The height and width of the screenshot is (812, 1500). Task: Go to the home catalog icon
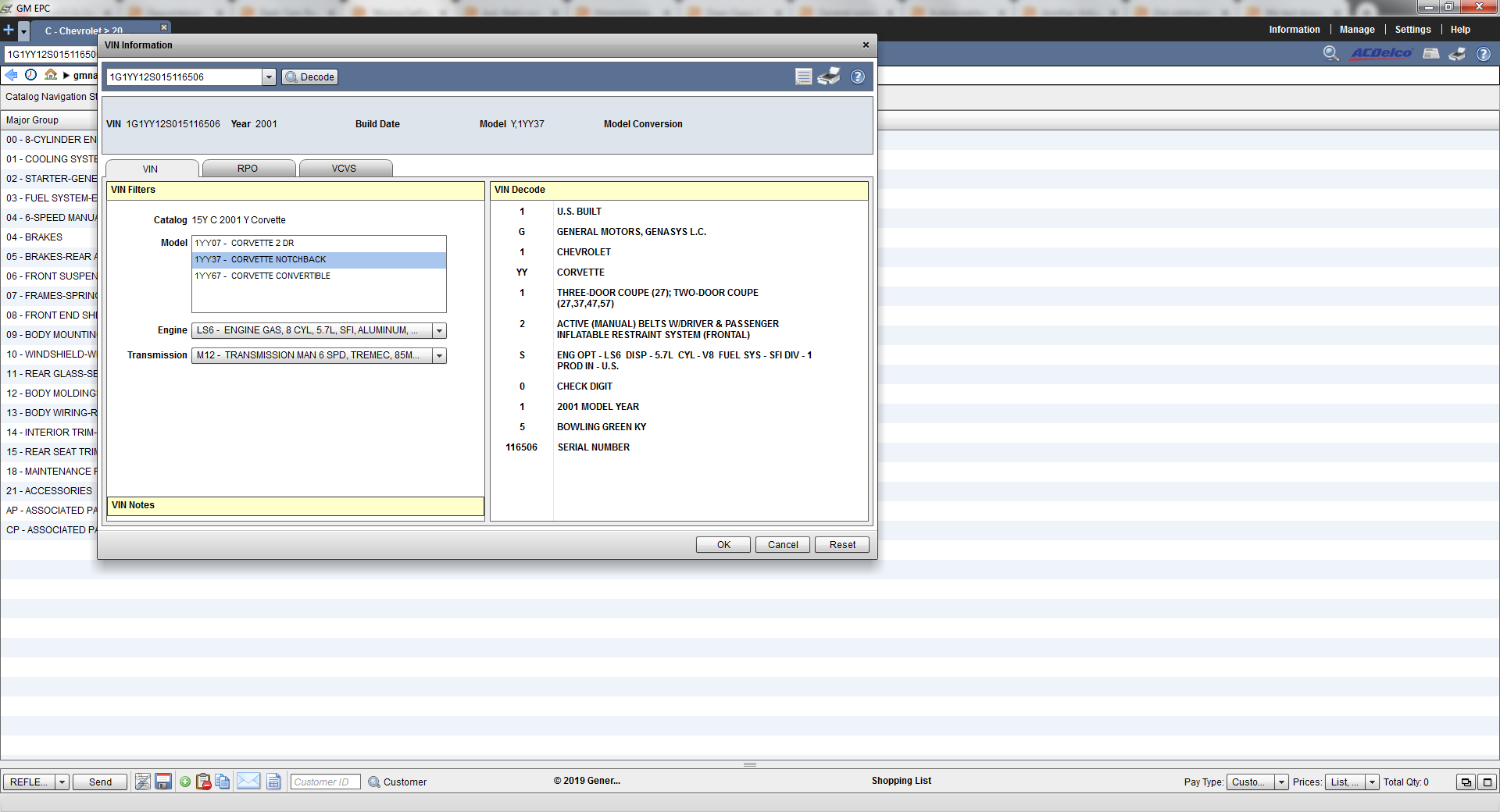pos(51,75)
